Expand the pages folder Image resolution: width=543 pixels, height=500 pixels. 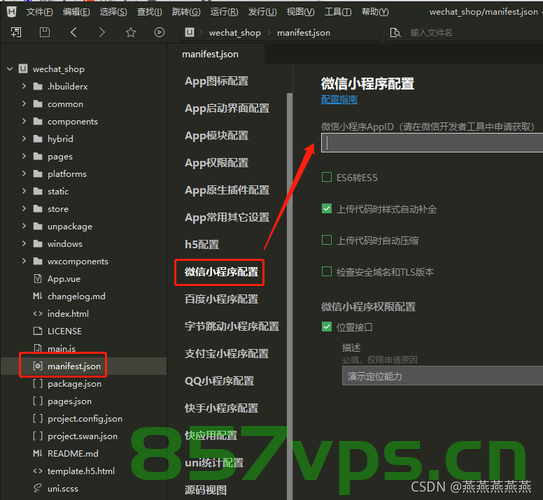[x=24, y=156]
